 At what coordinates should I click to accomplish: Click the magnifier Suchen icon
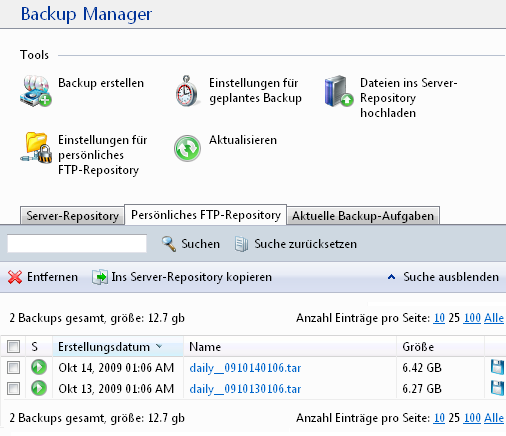(x=169, y=244)
